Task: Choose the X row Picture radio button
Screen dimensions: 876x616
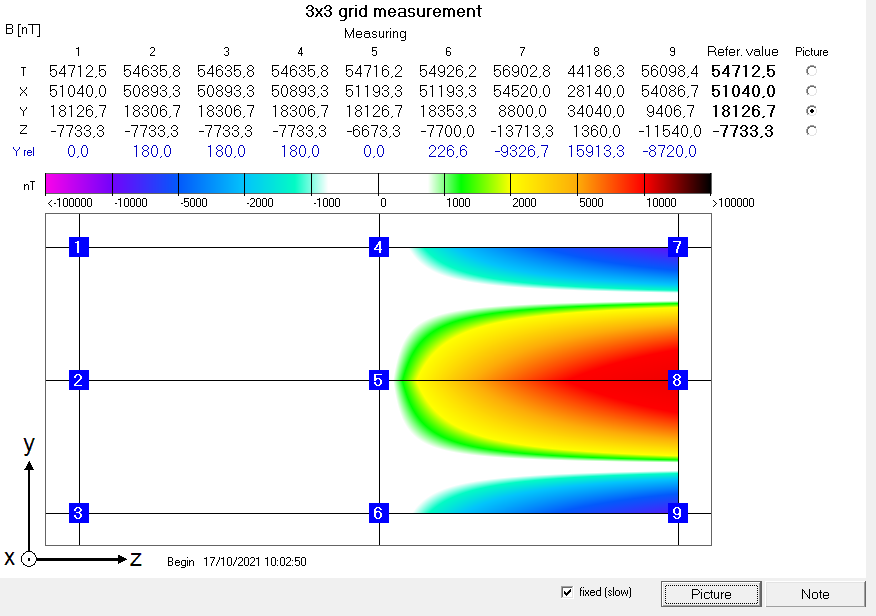Action: (811, 90)
